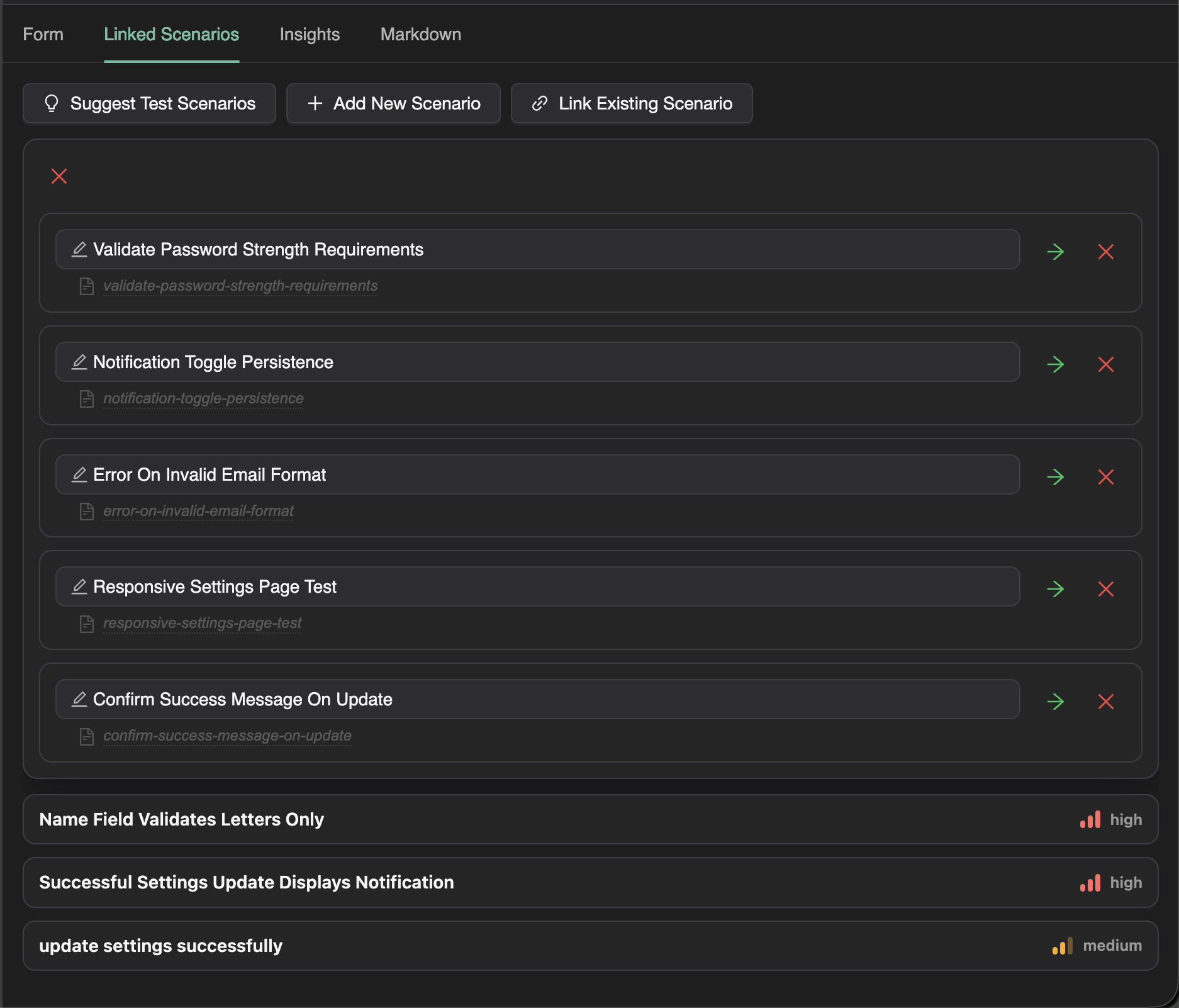Edit the Validate Password Strength Requirements title field

pos(538,249)
